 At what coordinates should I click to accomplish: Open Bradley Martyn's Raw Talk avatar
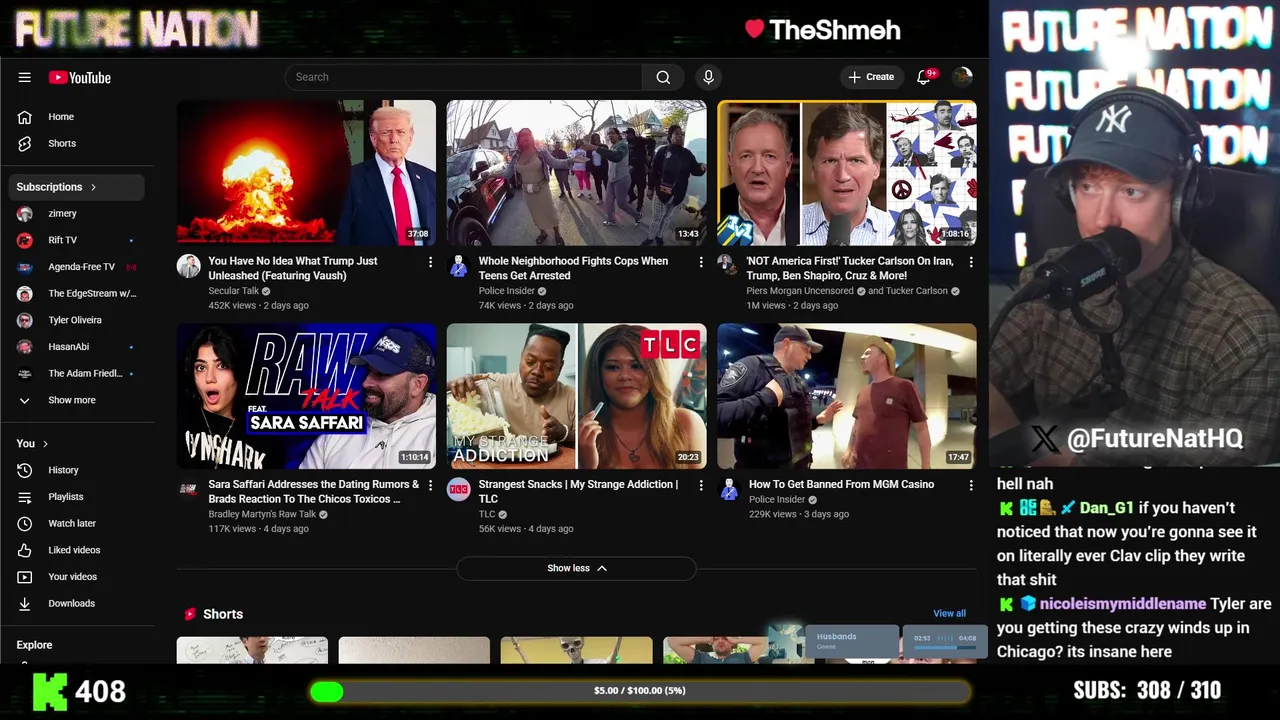point(189,489)
